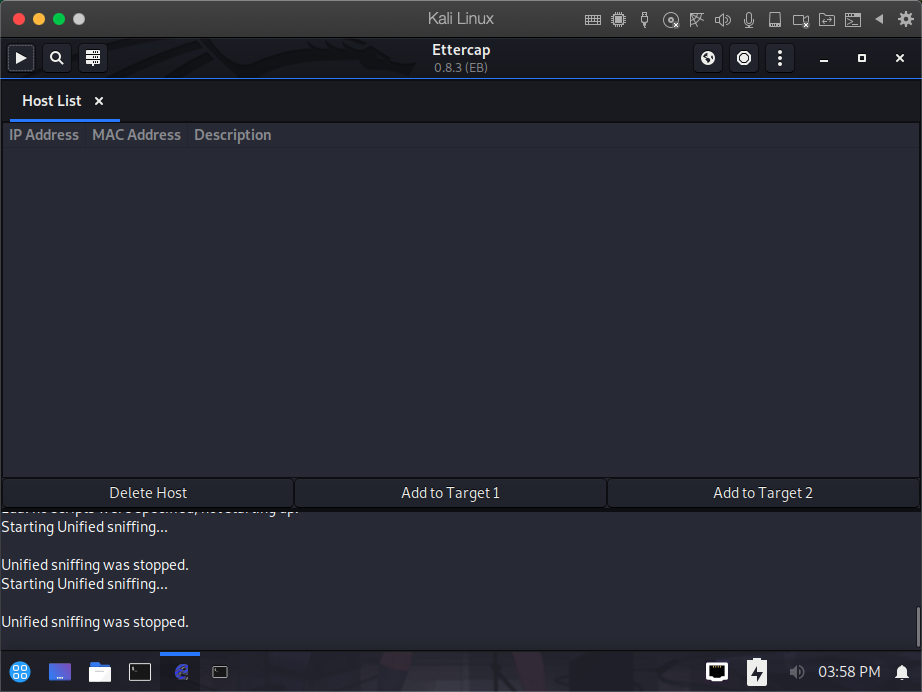Viewport: 922px width, 692px height.
Task: Open the VM settings gear icon
Action: coord(906,19)
